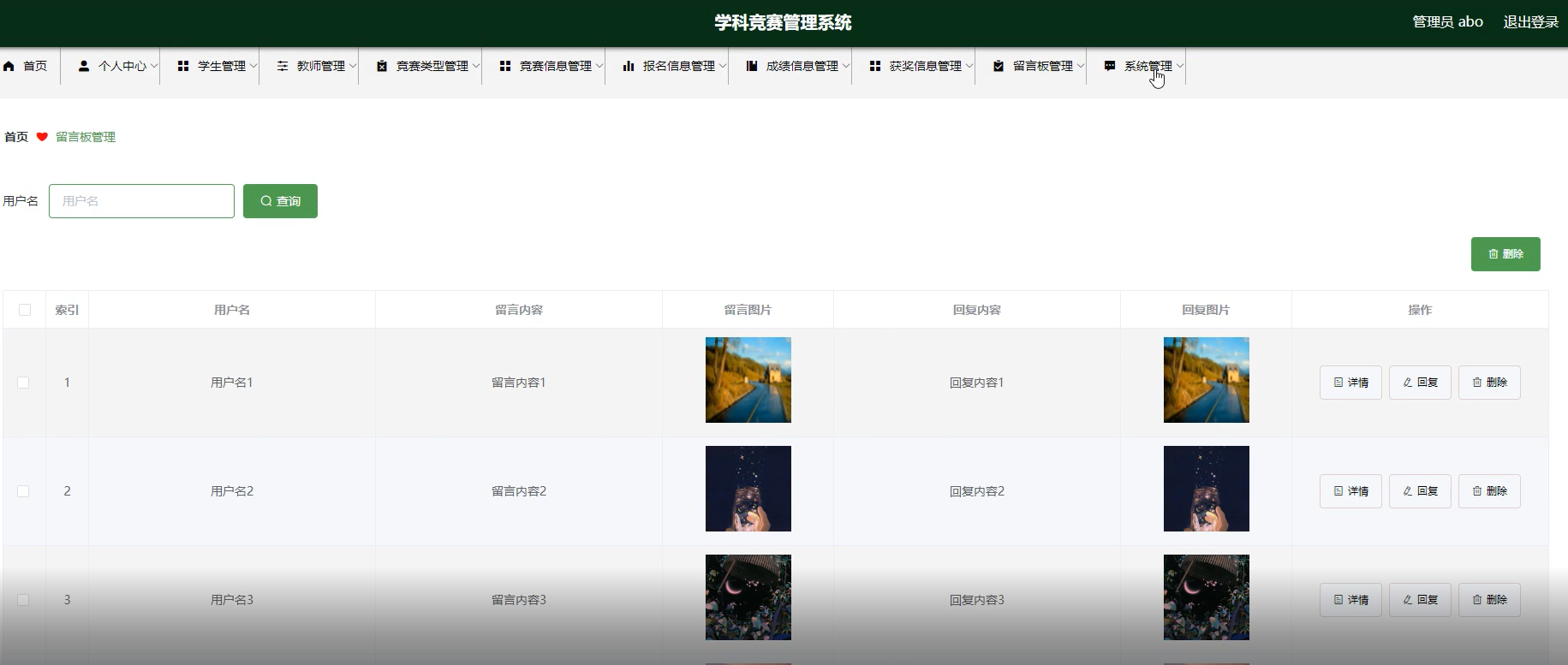Image resolution: width=1568 pixels, height=665 pixels.
Task: Click the 回复 button text in row 2
Action: click(x=1428, y=491)
